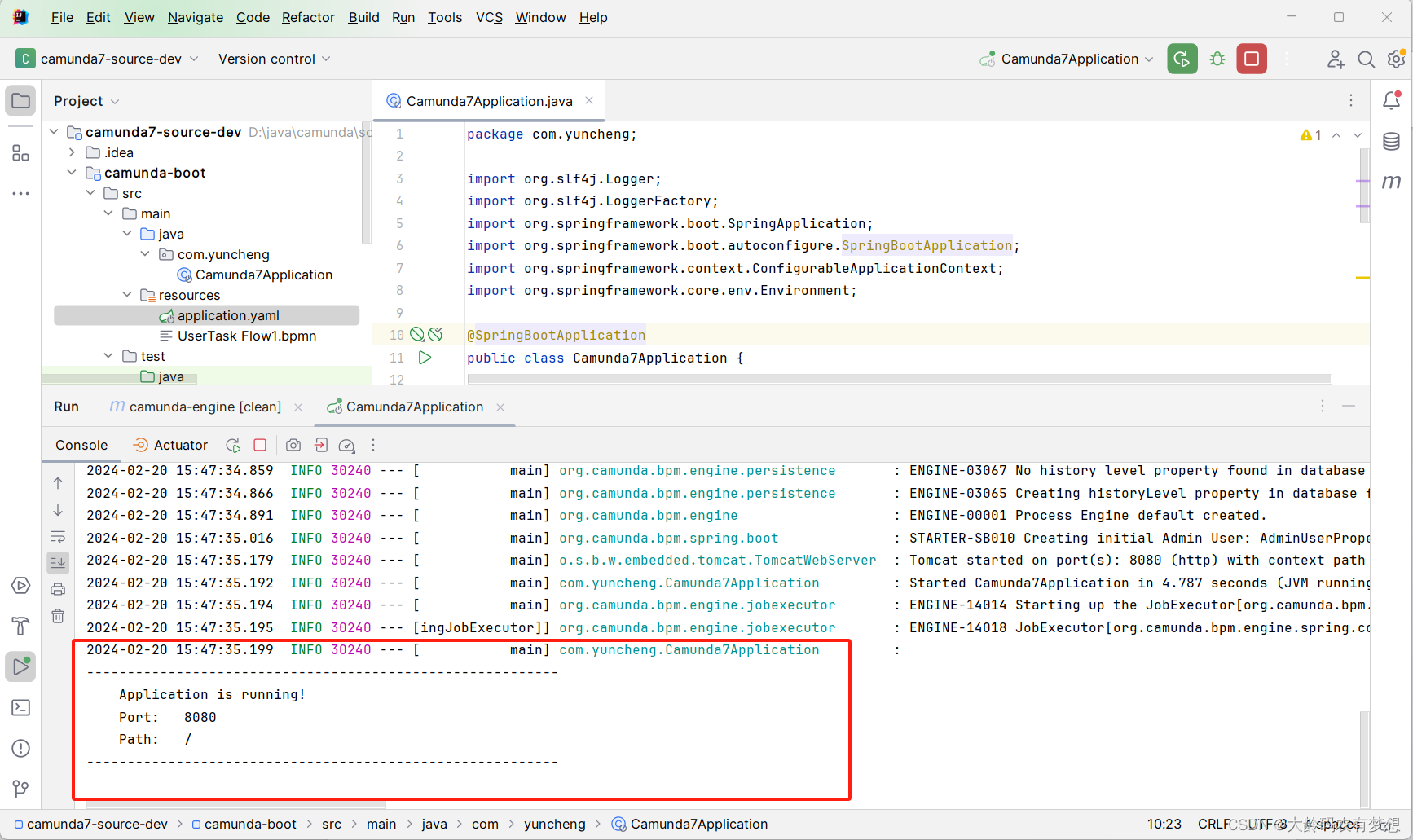Click the profiler gauge icon in console toolbar
Screen dimensions: 1413x840
346,445
